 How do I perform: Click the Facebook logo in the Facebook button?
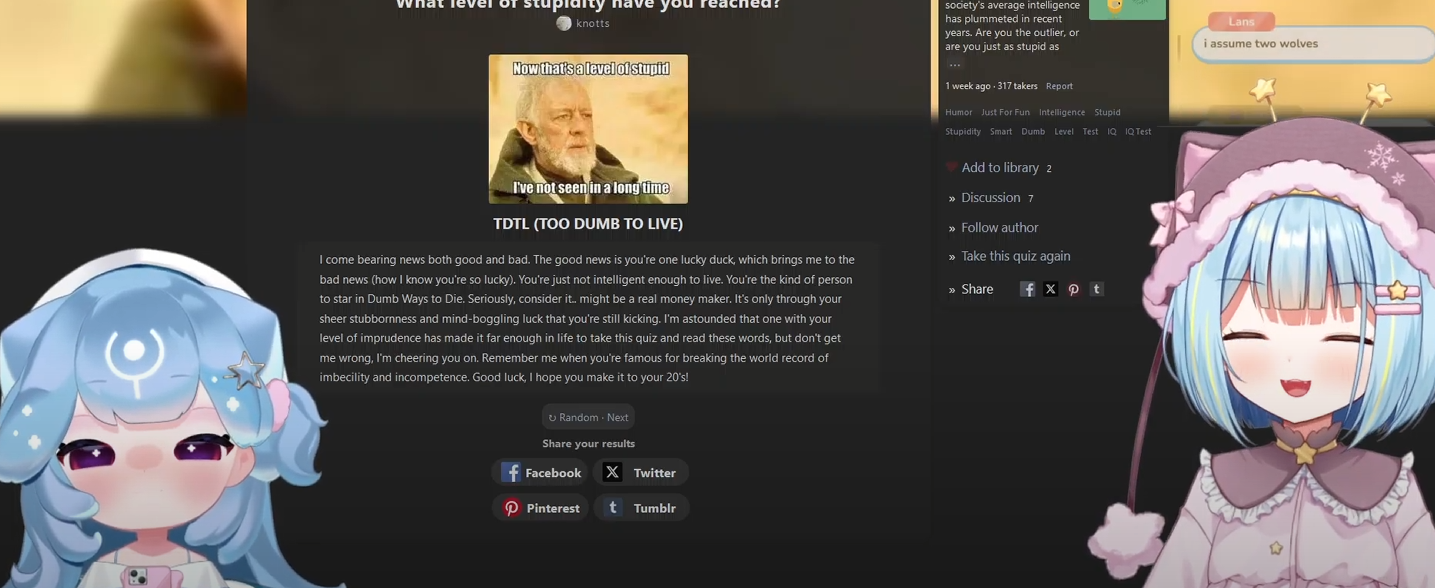[511, 472]
